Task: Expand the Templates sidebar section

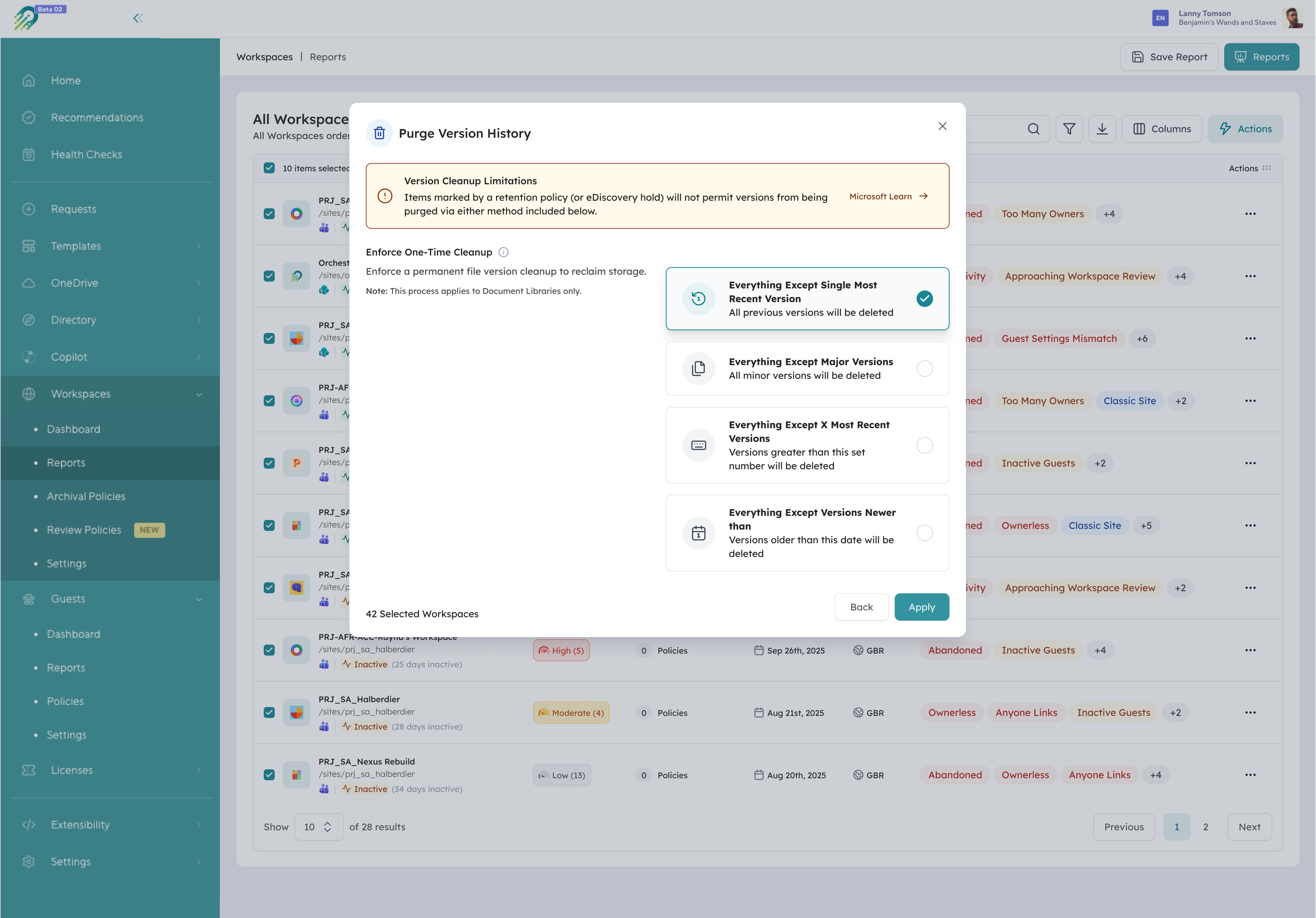Action: pos(199,246)
